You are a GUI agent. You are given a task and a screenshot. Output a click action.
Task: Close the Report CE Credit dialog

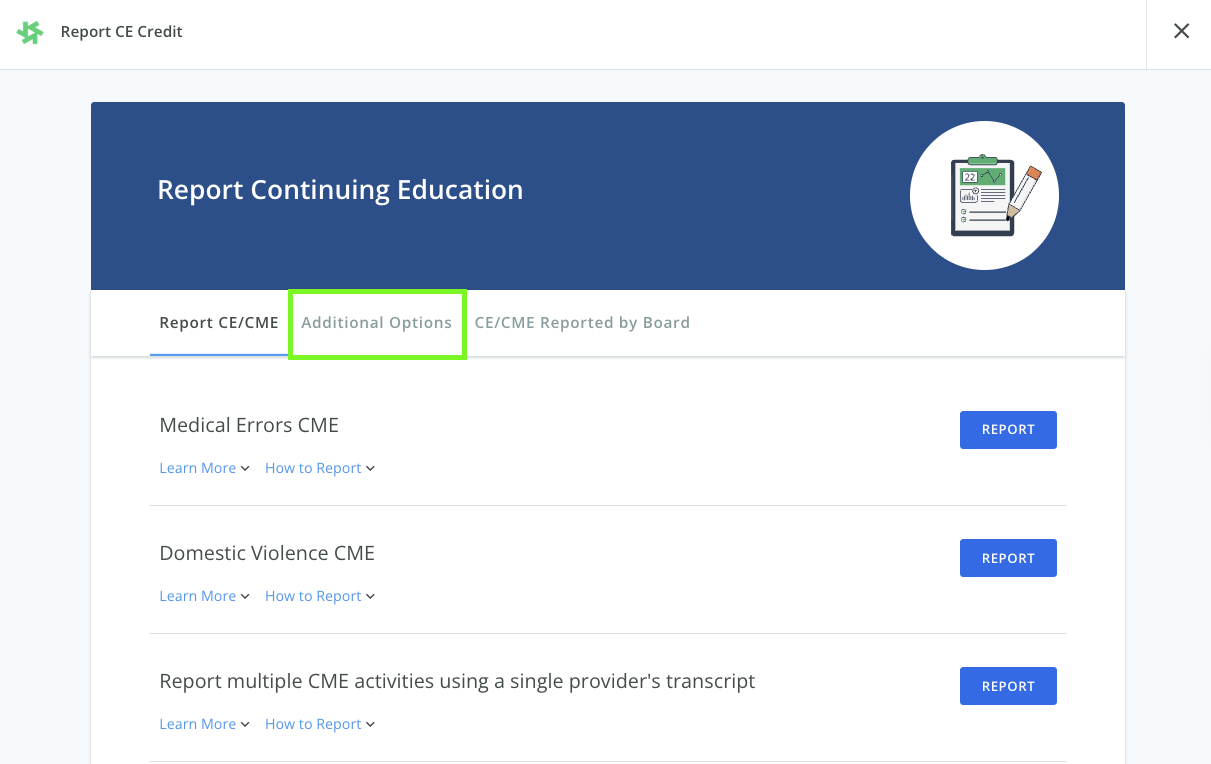(1181, 31)
